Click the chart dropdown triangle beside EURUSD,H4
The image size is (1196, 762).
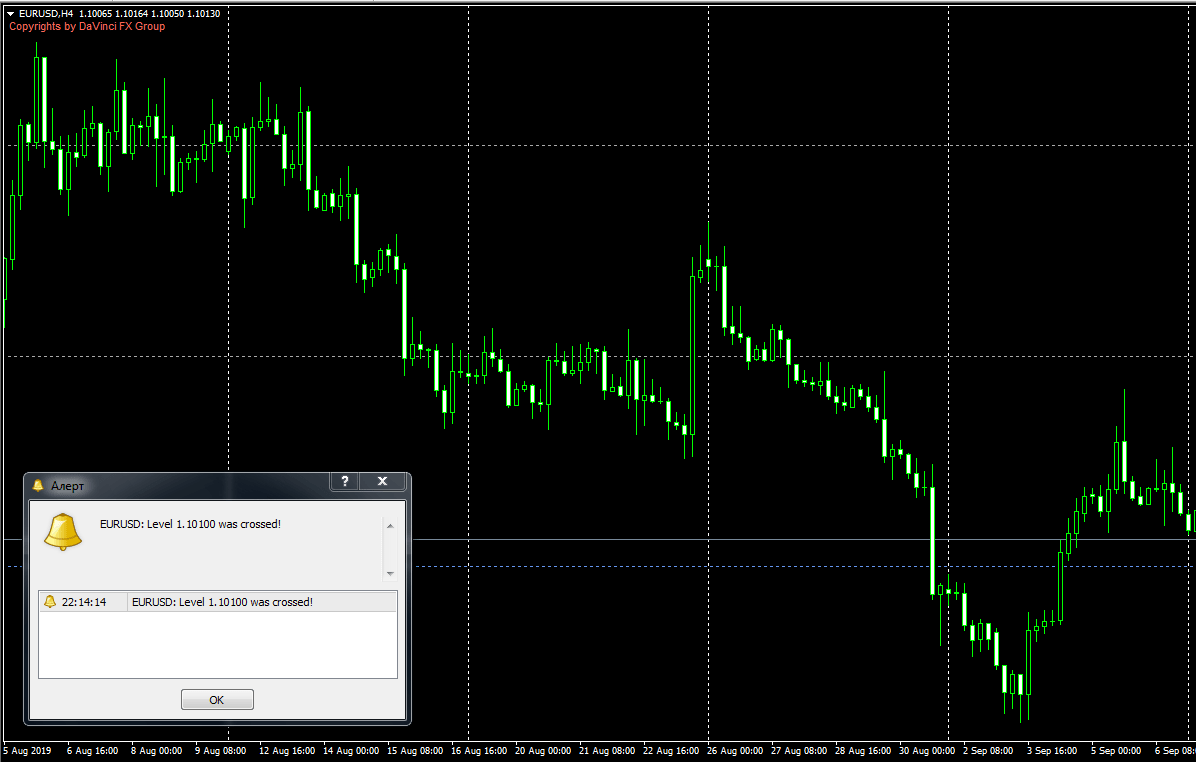point(11,14)
